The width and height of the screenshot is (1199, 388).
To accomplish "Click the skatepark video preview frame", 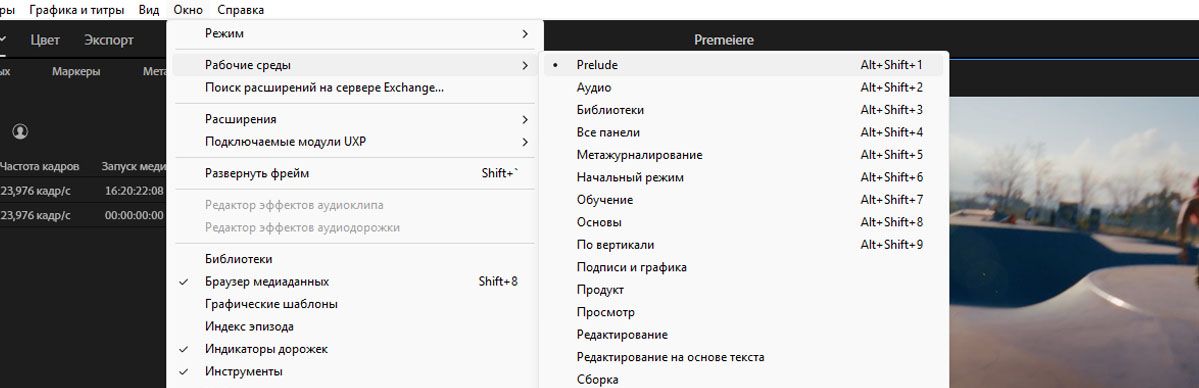I will (x=1074, y=241).
